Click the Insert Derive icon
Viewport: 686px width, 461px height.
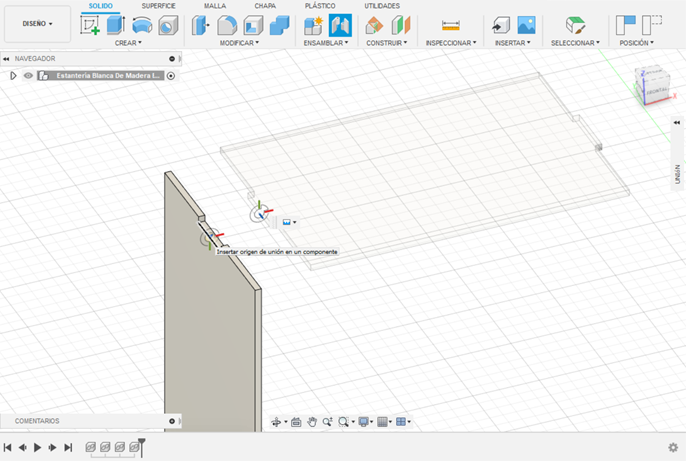[x=501, y=25]
